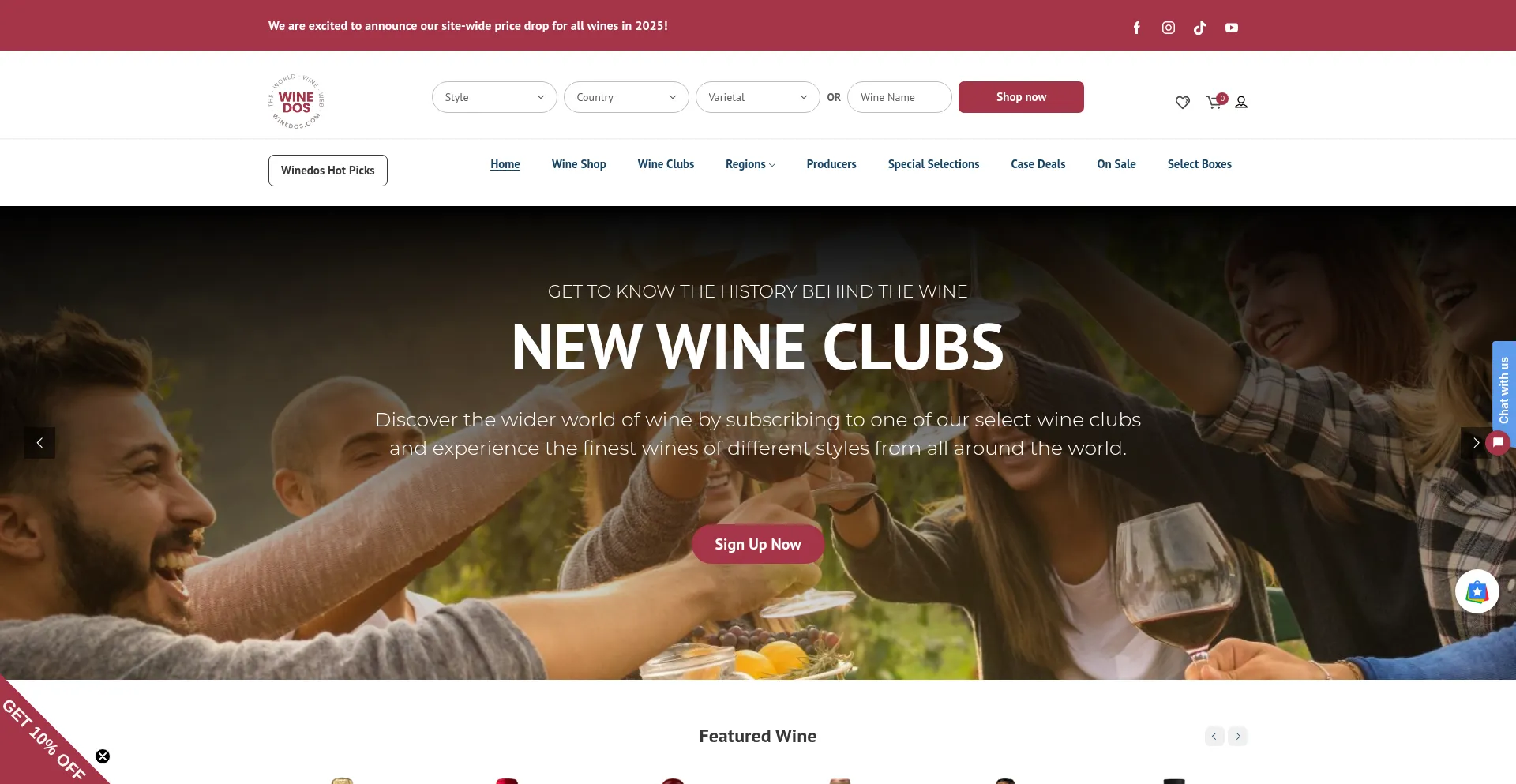Open the Facebook social link
Screen dimensions: 1516x784
[1137, 28]
